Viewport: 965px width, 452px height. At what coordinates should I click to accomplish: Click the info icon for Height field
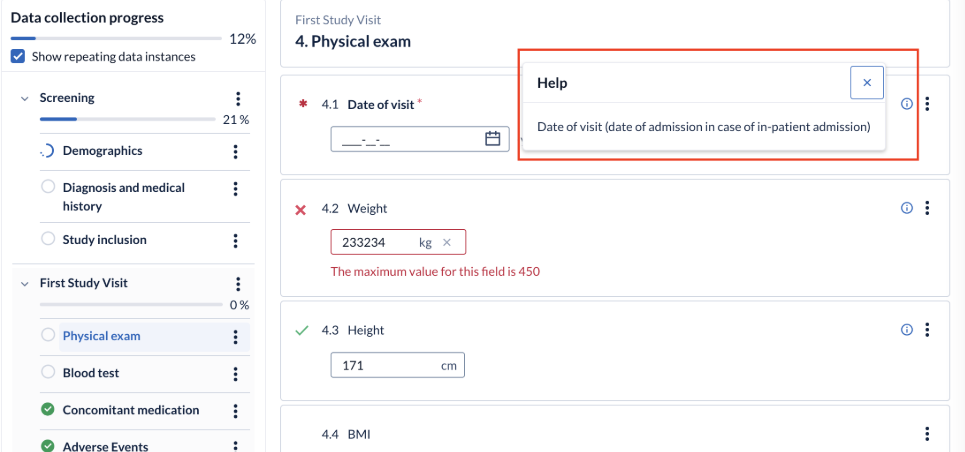[x=906, y=330]
